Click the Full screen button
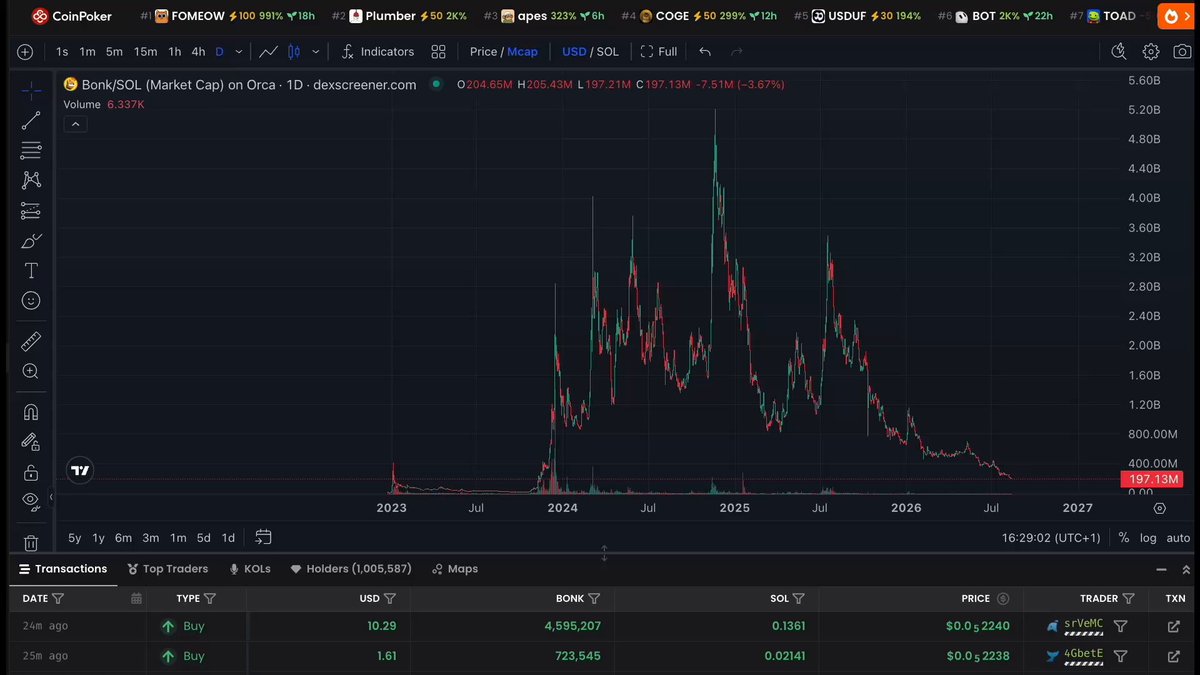This screenshot has height=675, width=1200. [x=659, y=52]
